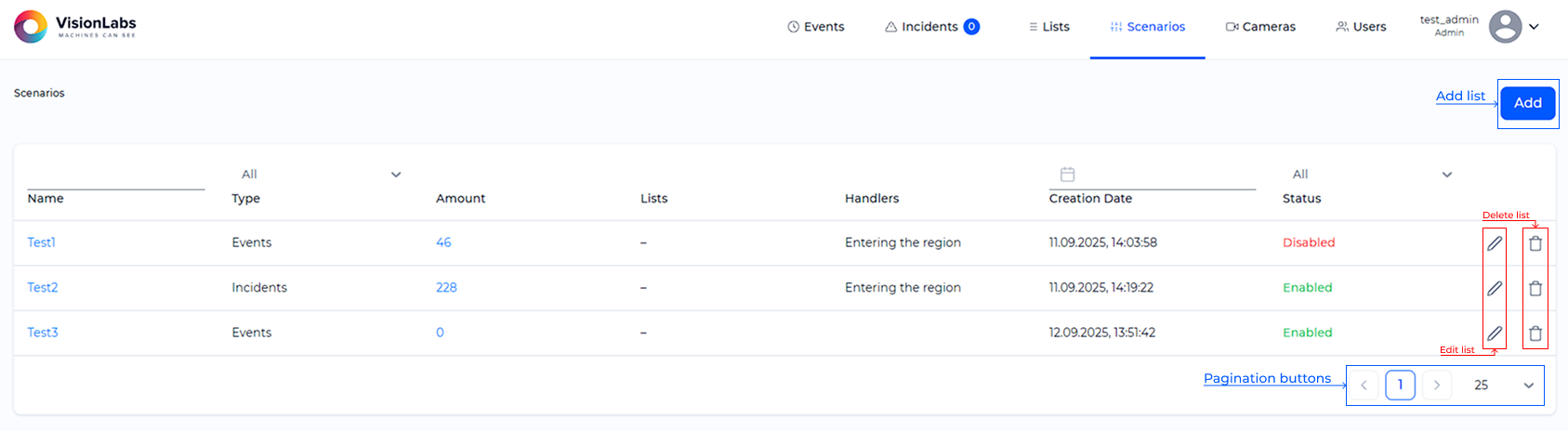1568x431 pixels.
Task: Click the VisionLabs logo
Action: pos(75,27)
